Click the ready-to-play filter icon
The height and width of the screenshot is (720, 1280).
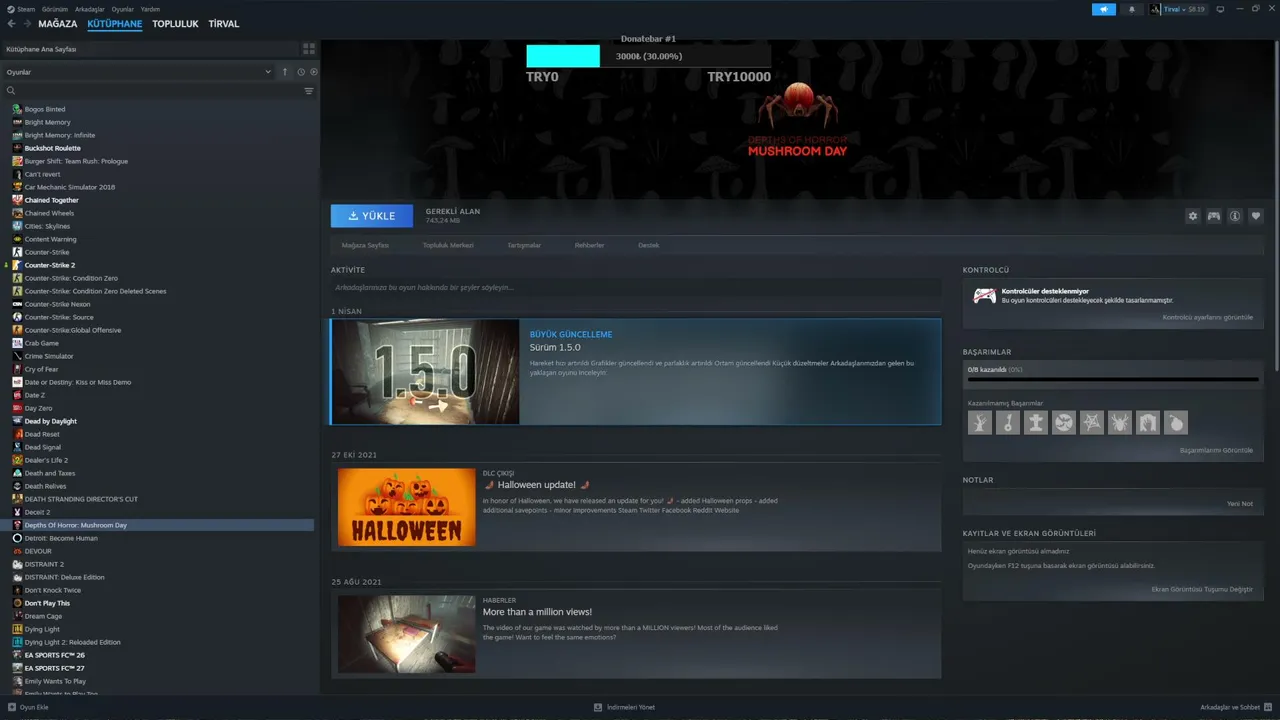coord(314,72)
